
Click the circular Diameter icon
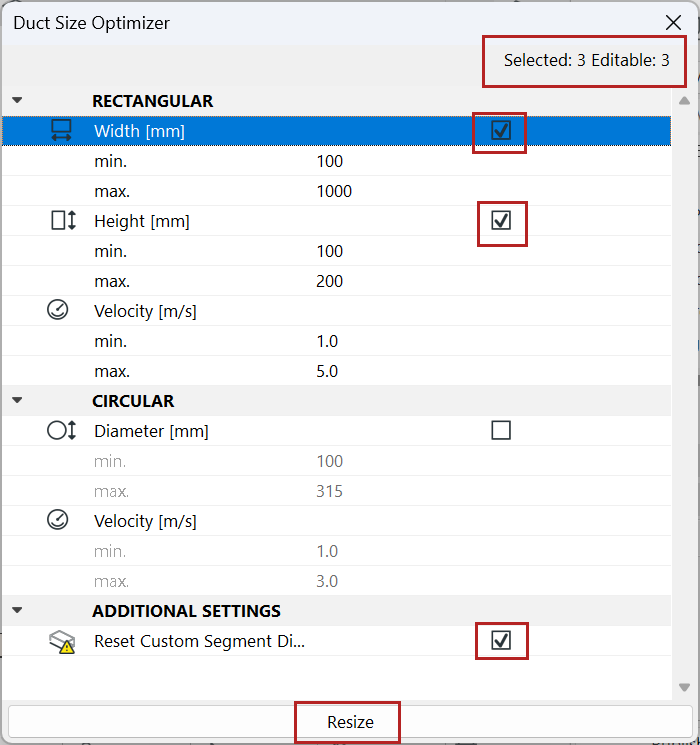point(62,431)
